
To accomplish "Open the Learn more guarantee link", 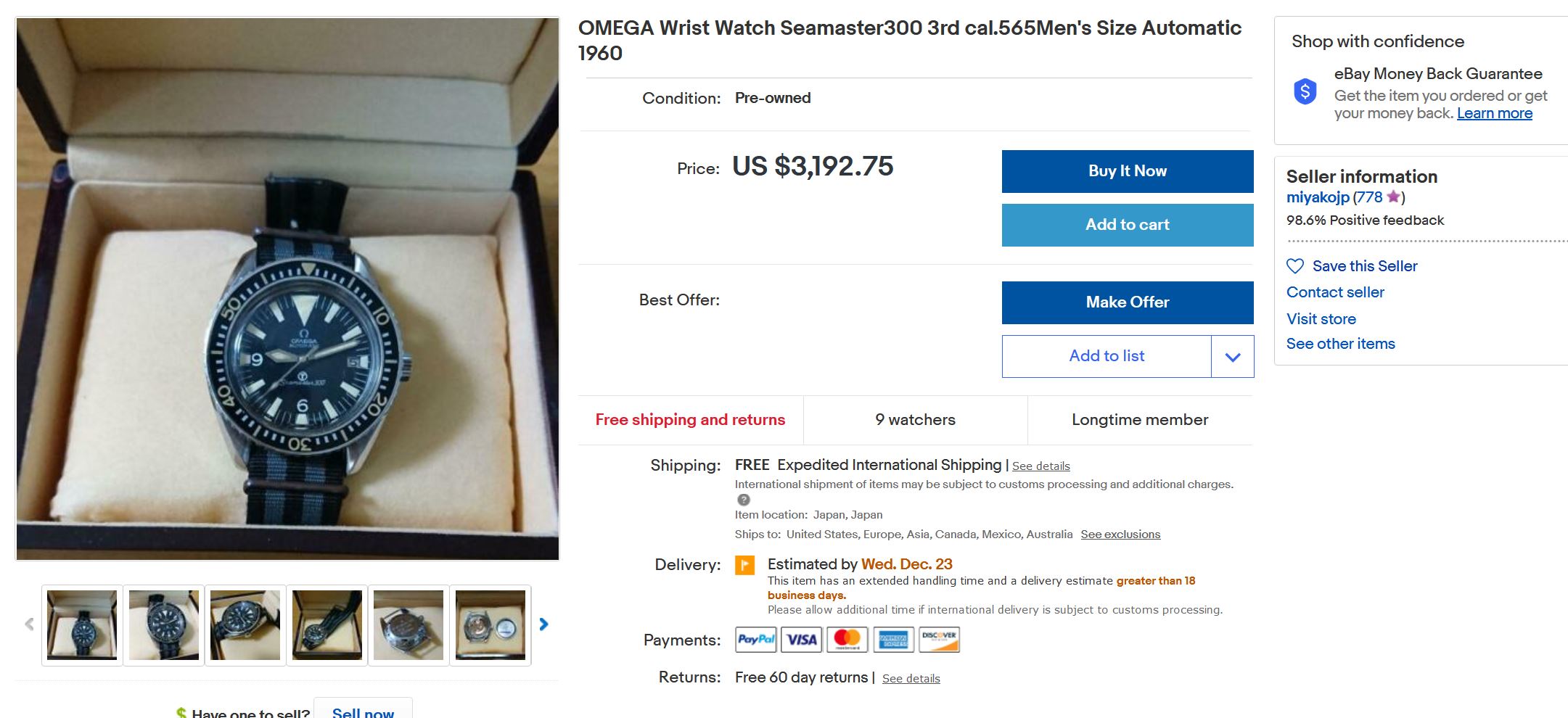I will (x=1494, y=114).
